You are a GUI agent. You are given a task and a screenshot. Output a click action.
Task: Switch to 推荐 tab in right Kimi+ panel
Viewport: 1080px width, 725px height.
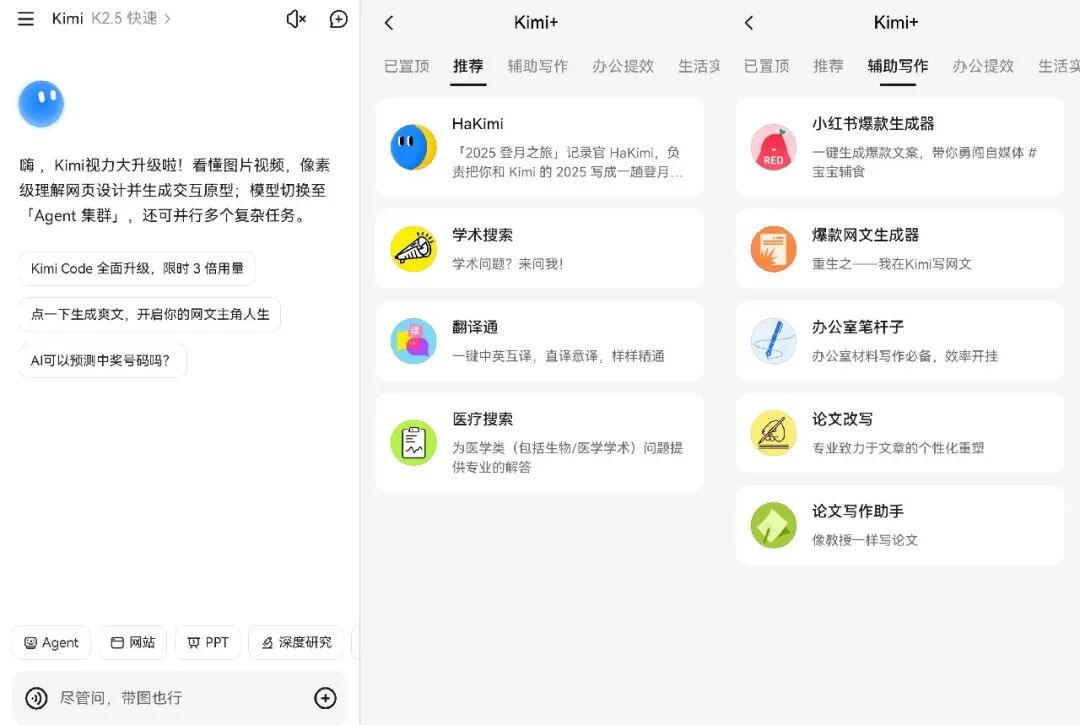coord(828,66)
